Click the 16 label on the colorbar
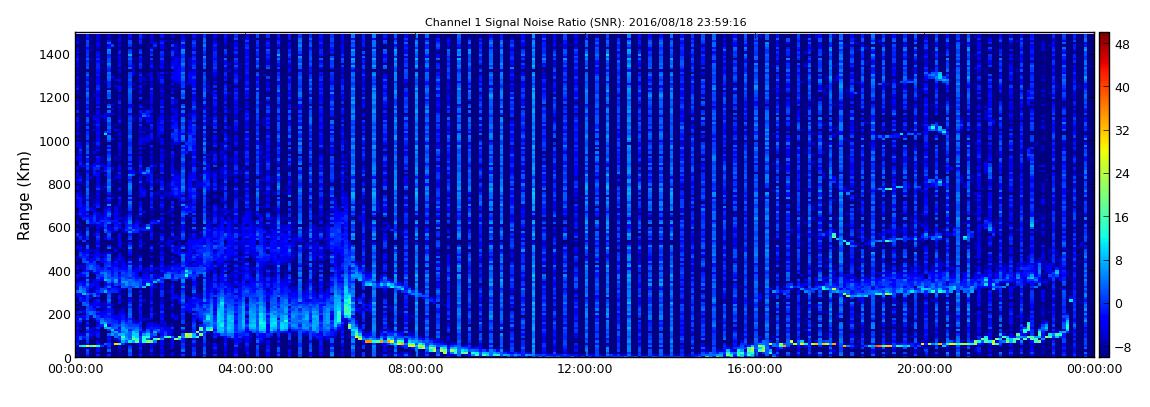This screenshot has height=407, width=1150. (1123, 217)
